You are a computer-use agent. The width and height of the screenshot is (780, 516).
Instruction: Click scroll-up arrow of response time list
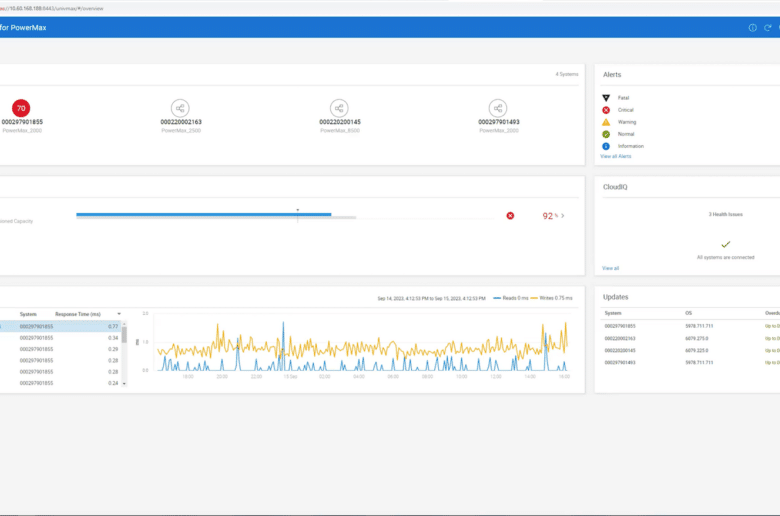pos(124,324)
